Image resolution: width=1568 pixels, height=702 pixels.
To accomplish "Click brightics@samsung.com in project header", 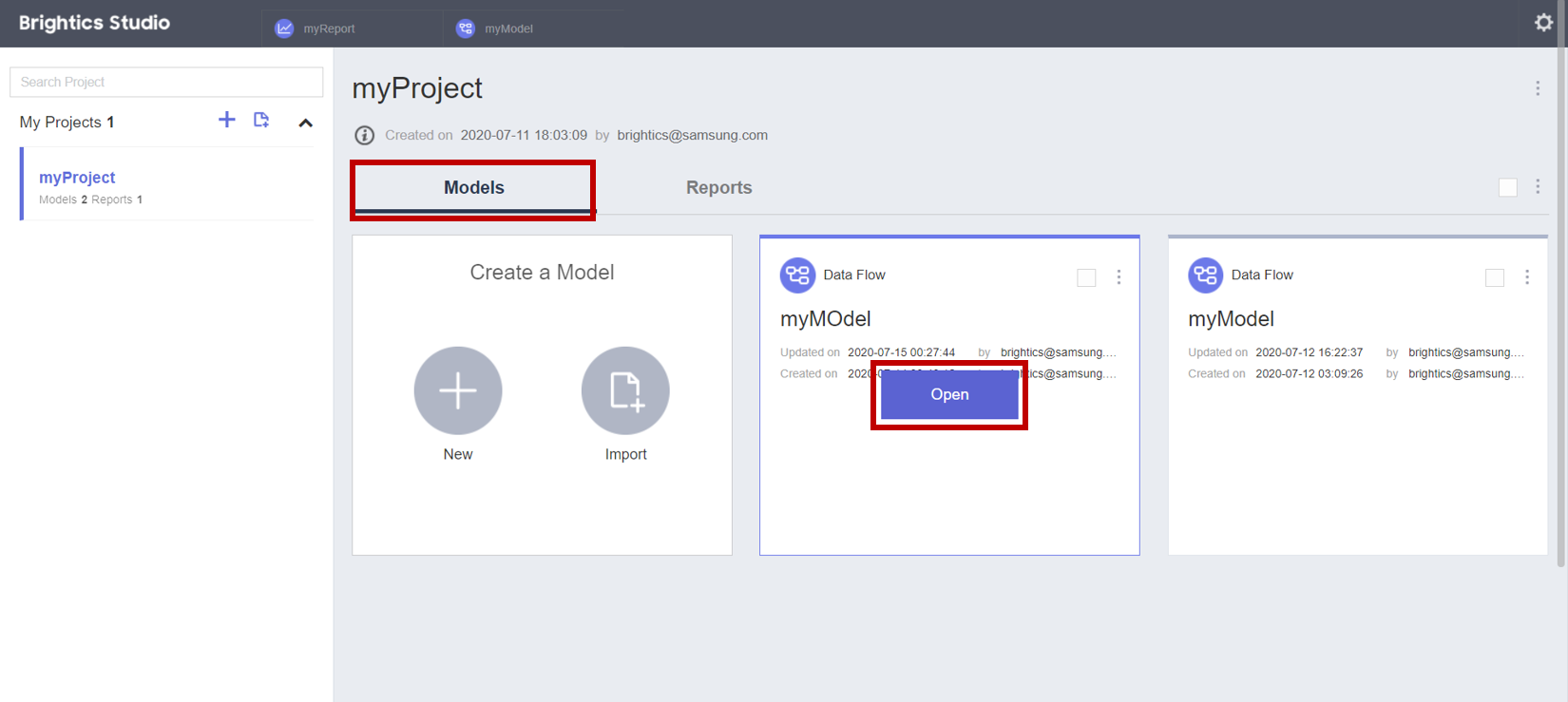I will coord(693,135).
